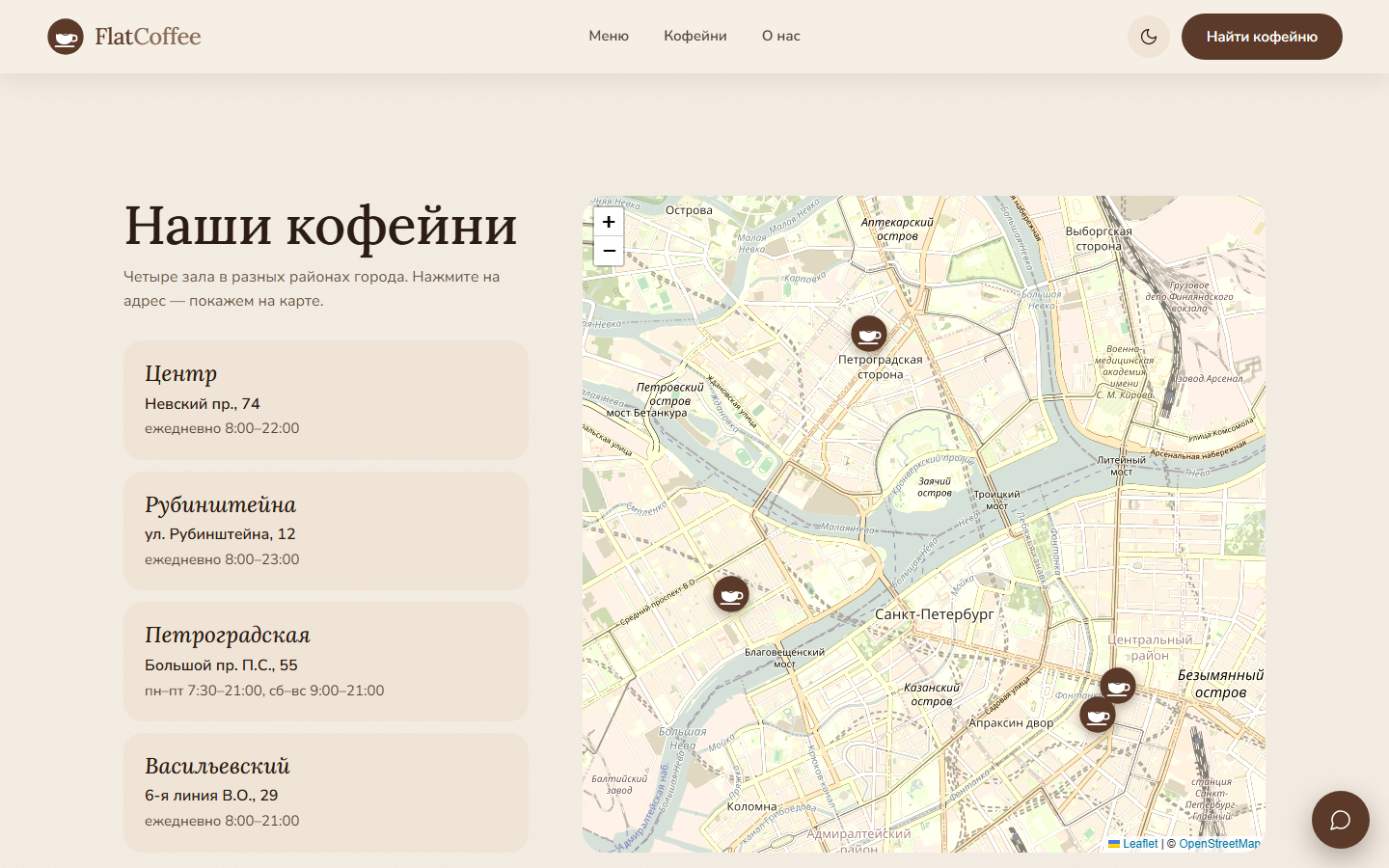The image size is (1389, 868).
Task: Select the Центр location card
Action: [x=326, y=400]
